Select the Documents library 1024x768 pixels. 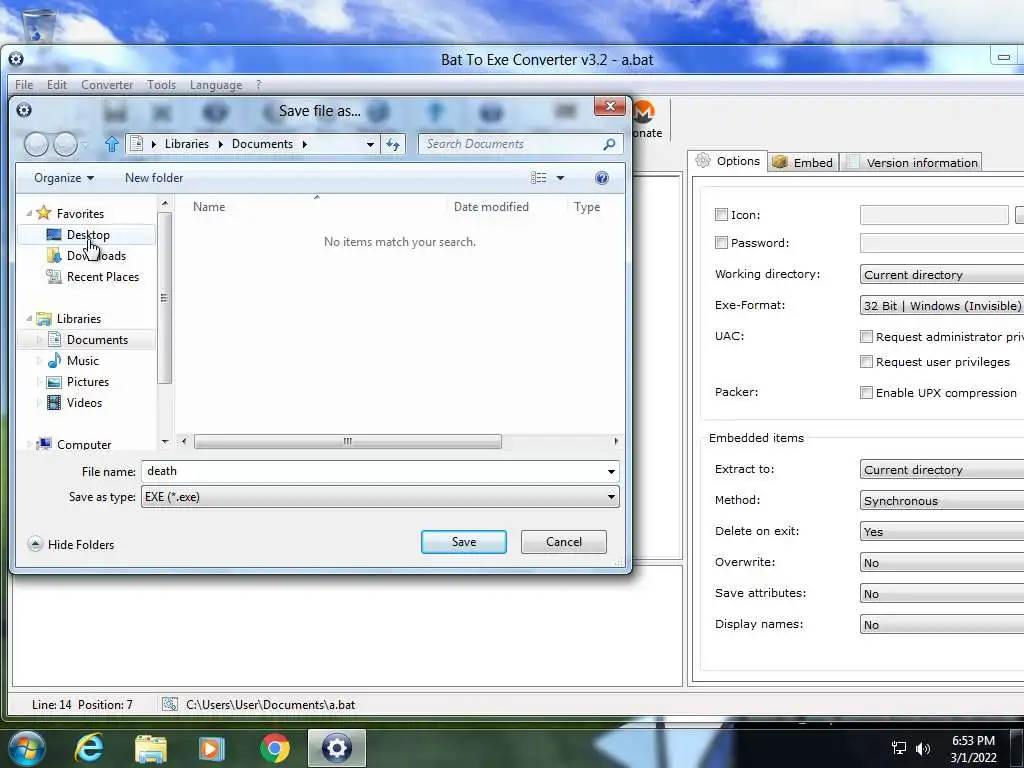(x=89, y=340)
